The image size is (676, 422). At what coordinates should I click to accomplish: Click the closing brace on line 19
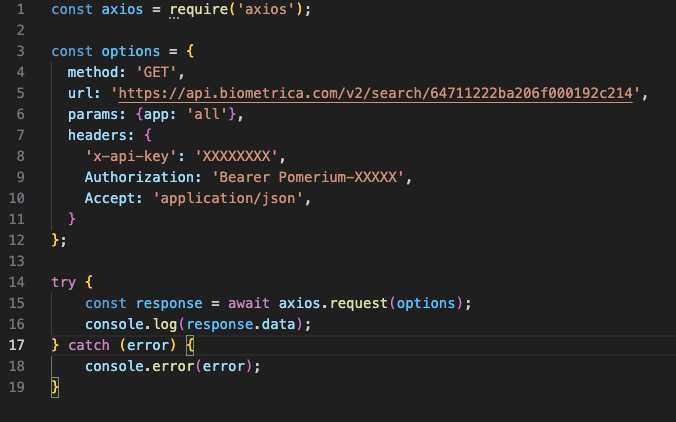coord(55,387)
